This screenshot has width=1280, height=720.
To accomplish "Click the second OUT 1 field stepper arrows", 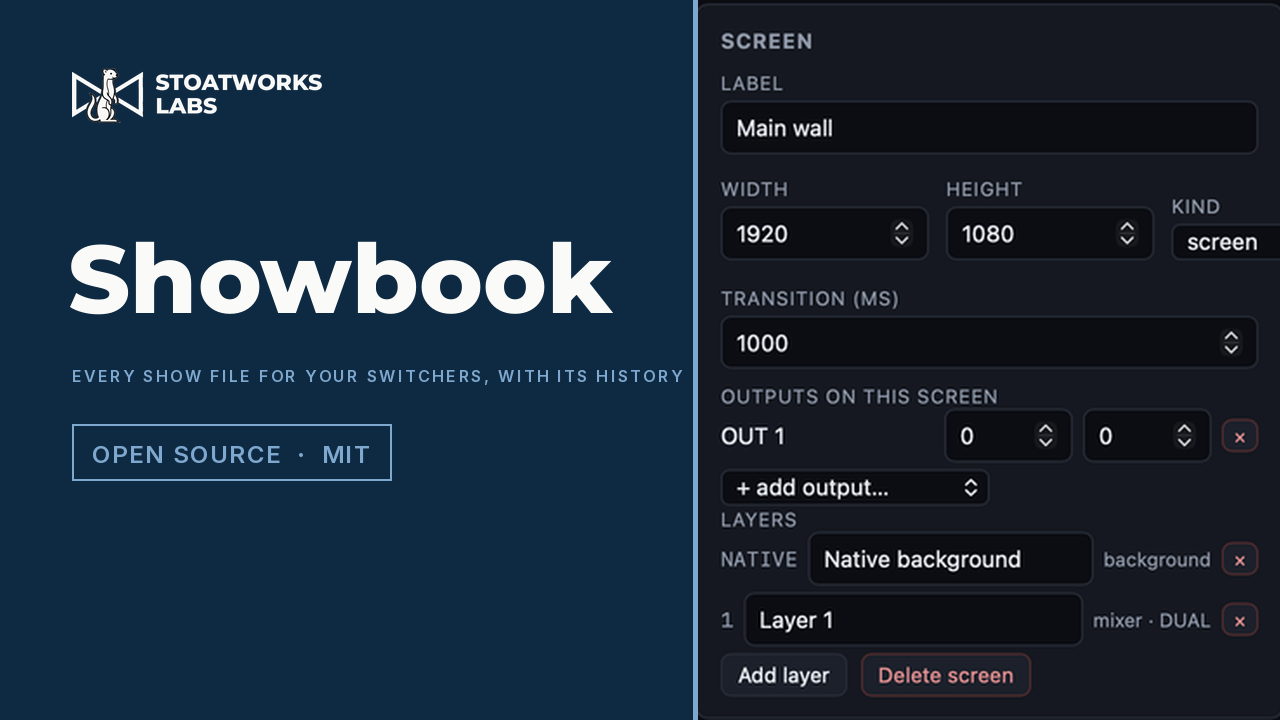I will point(1185,436).
